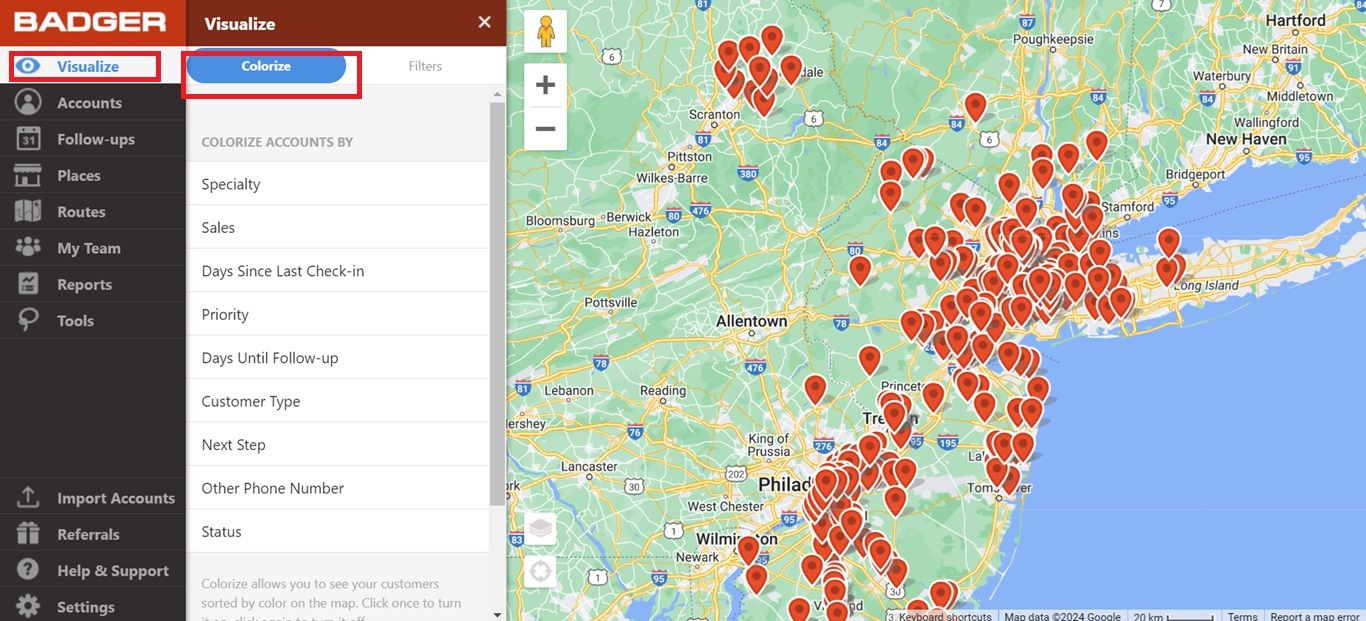Click the Scranton label on the map
Image resolution: width=1366 pixels, height=621 pixels.
pos(715,114)
